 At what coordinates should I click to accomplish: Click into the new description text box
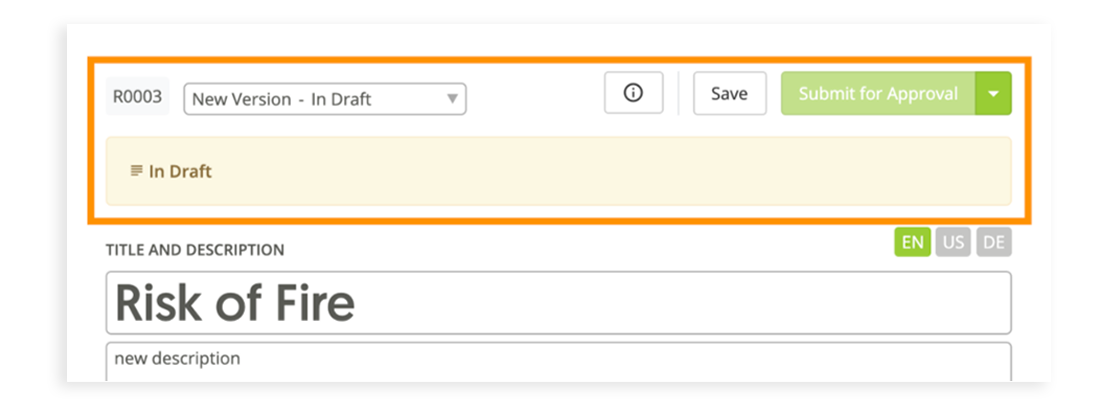(558, 362)
